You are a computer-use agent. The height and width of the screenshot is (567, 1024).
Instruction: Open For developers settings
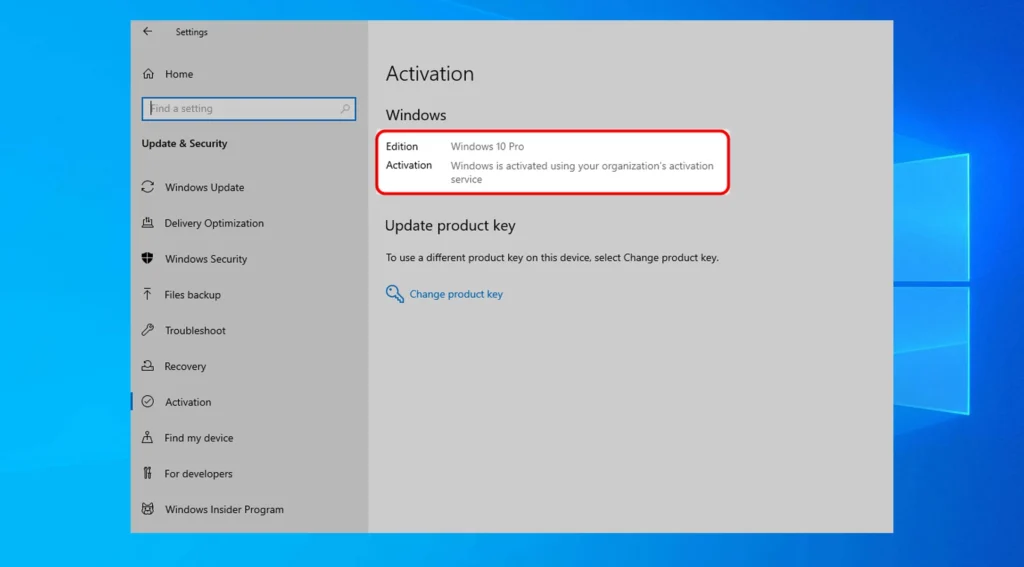[199, 474]
